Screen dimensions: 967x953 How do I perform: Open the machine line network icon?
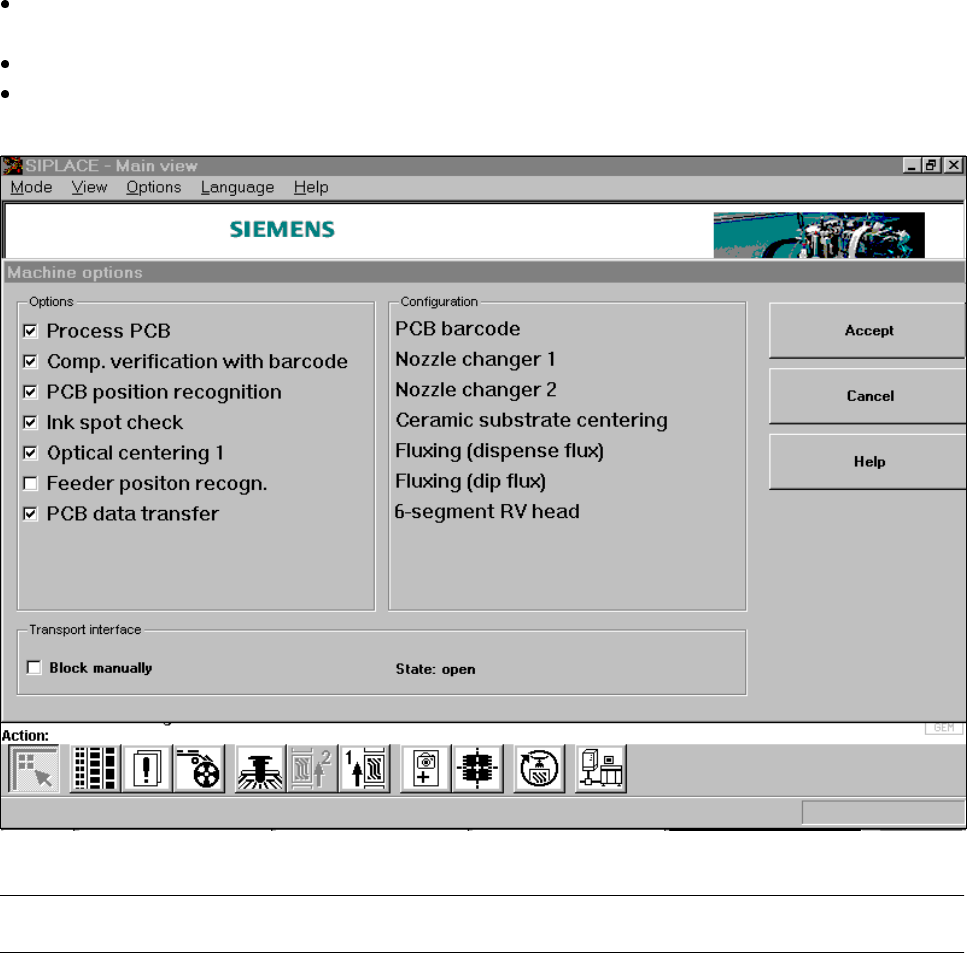pyautogui.click(x=601, y=769)
